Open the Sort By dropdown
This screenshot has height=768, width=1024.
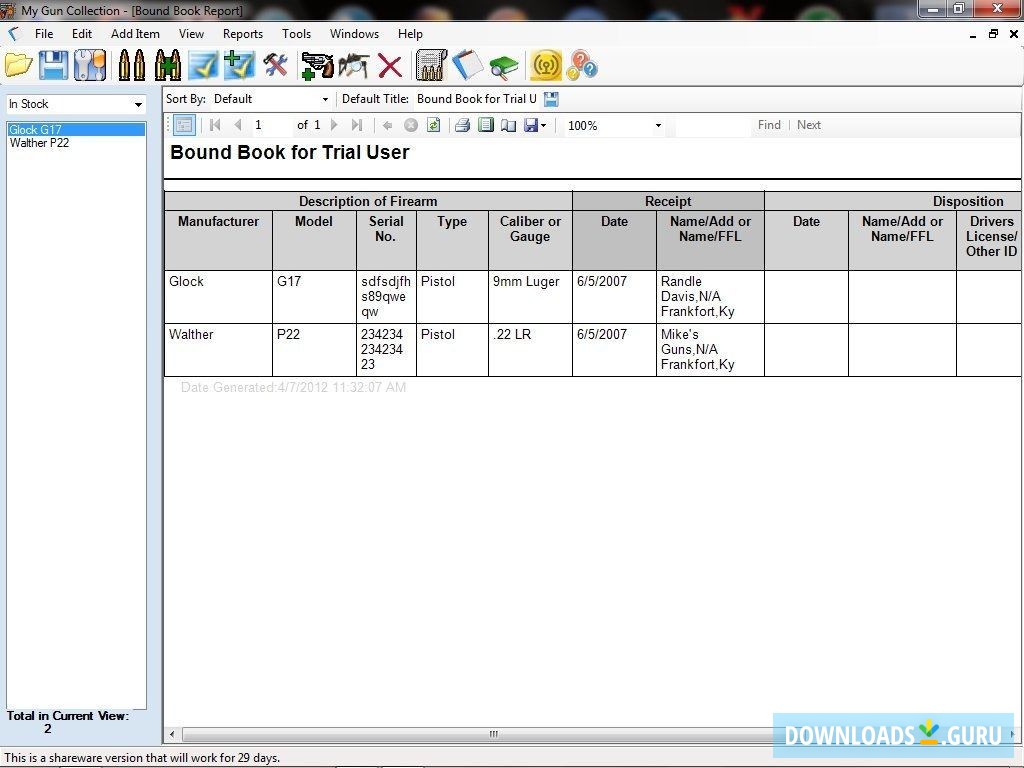pyautogui.click(x=325, y=99)
